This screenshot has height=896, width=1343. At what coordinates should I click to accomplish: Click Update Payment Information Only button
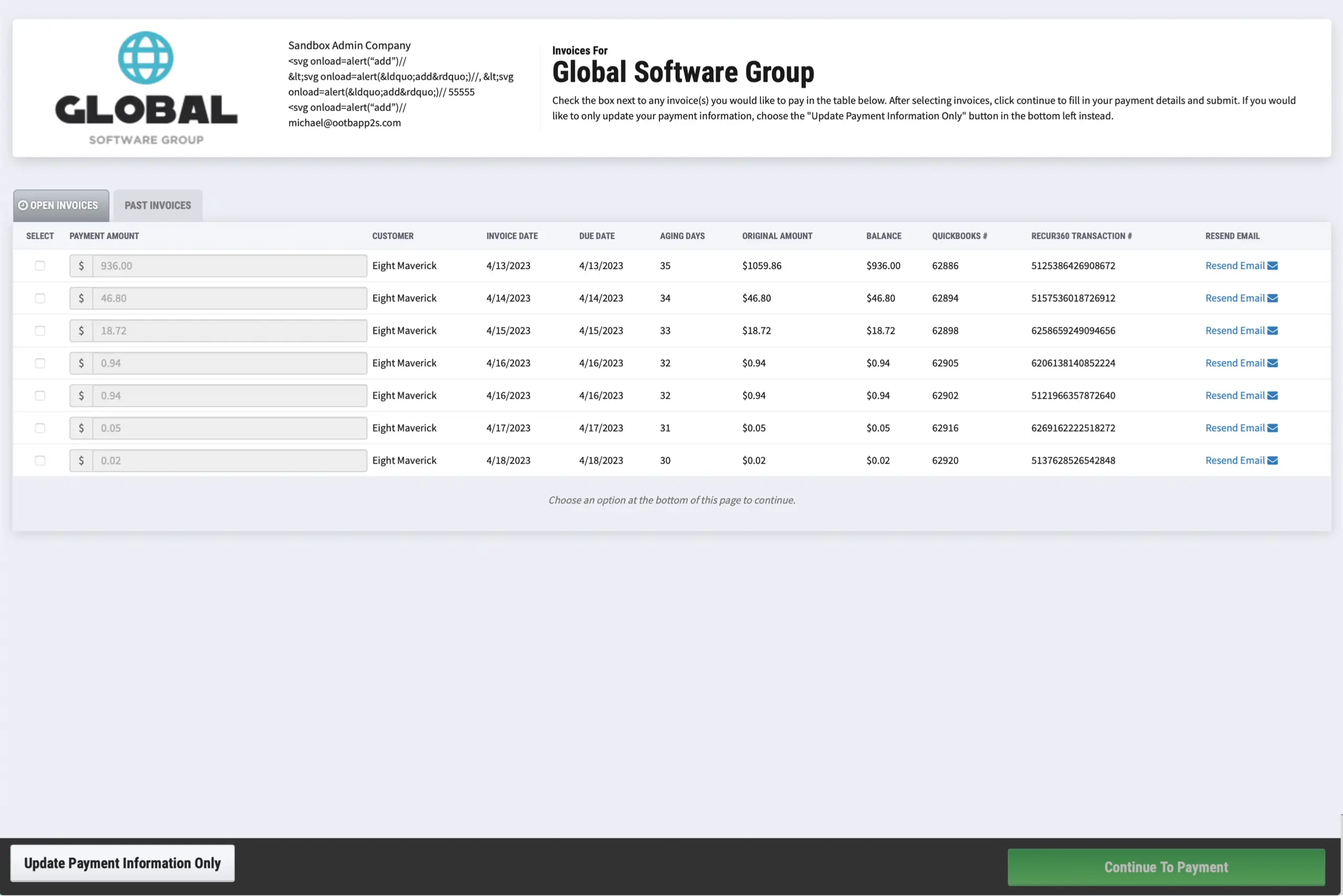point(122,863)
